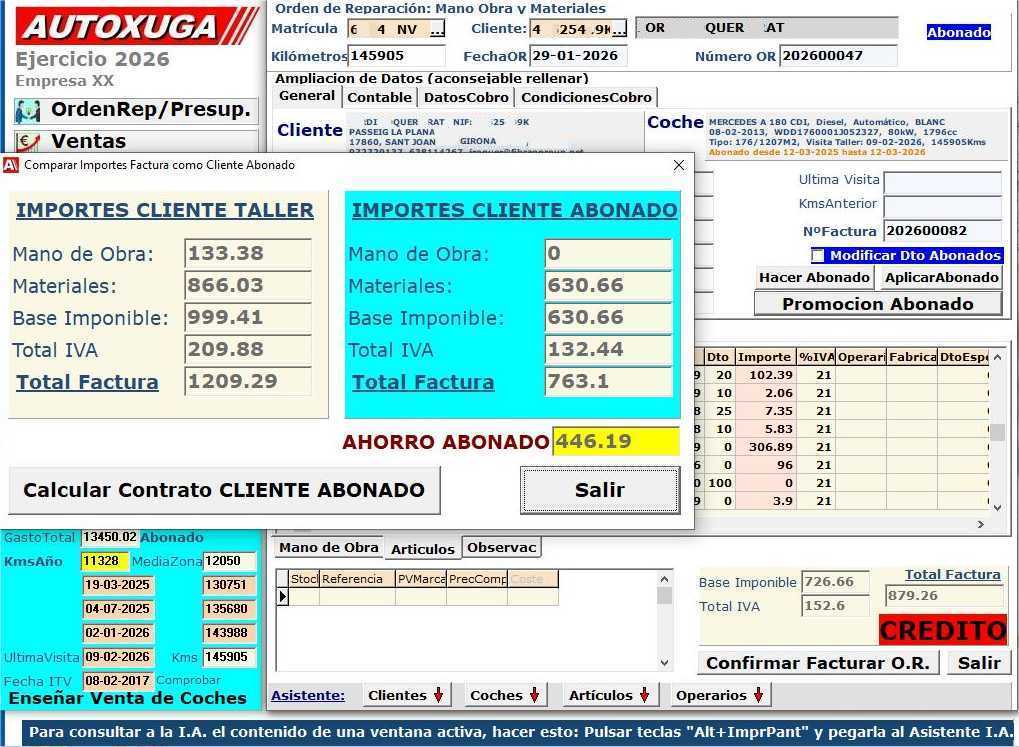This screenshot has height=747, width=1019.
Task: Click the Hacer Abonado button
Action: pyautogui.click(x=815, y=277)
